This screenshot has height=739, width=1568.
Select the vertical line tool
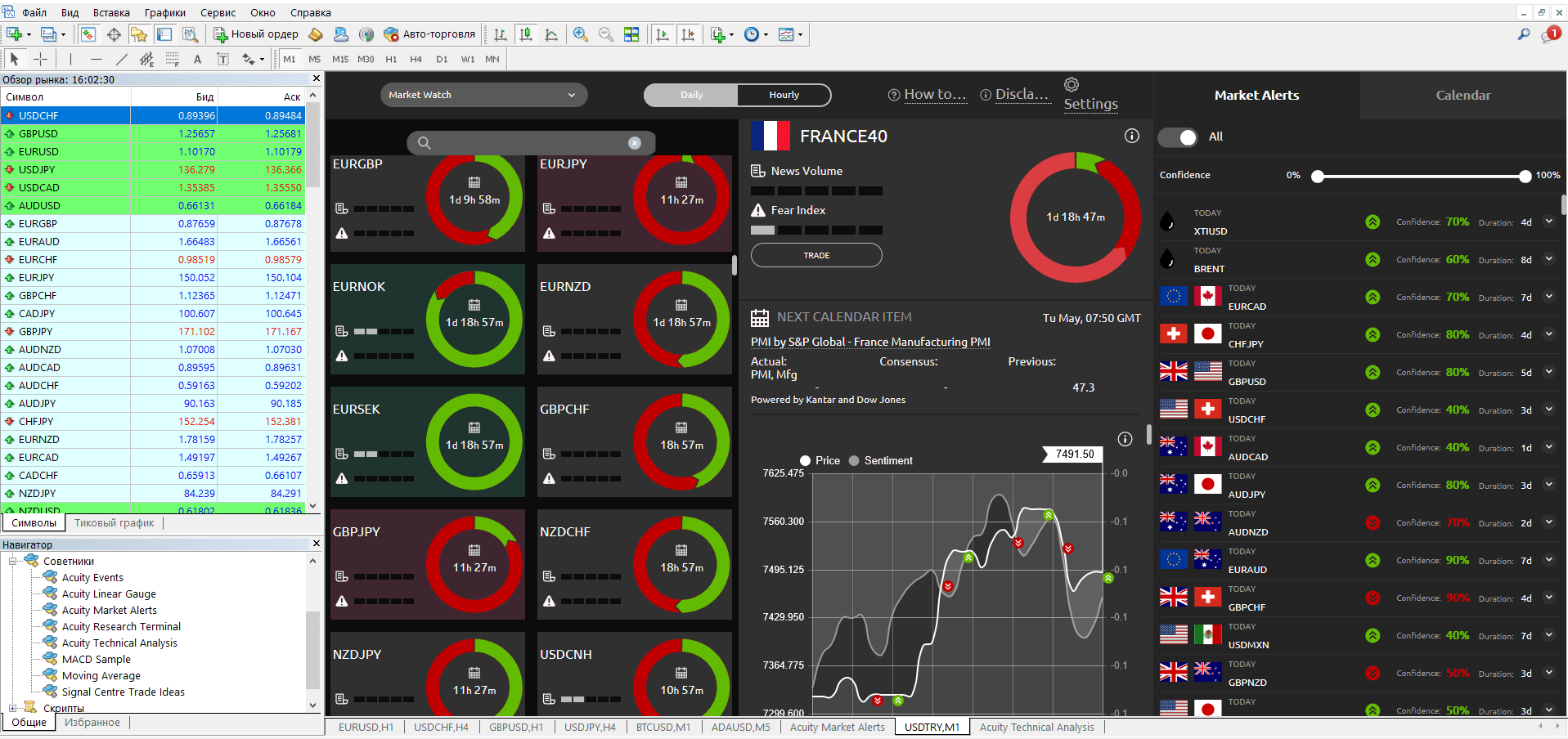click(x=71, y=59)
